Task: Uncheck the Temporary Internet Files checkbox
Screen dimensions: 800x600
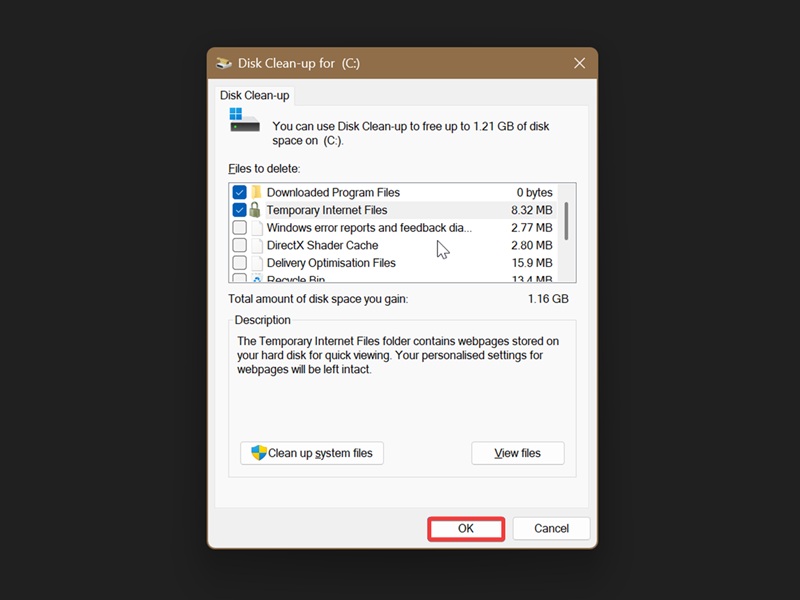Action: (x=239, y=210)
